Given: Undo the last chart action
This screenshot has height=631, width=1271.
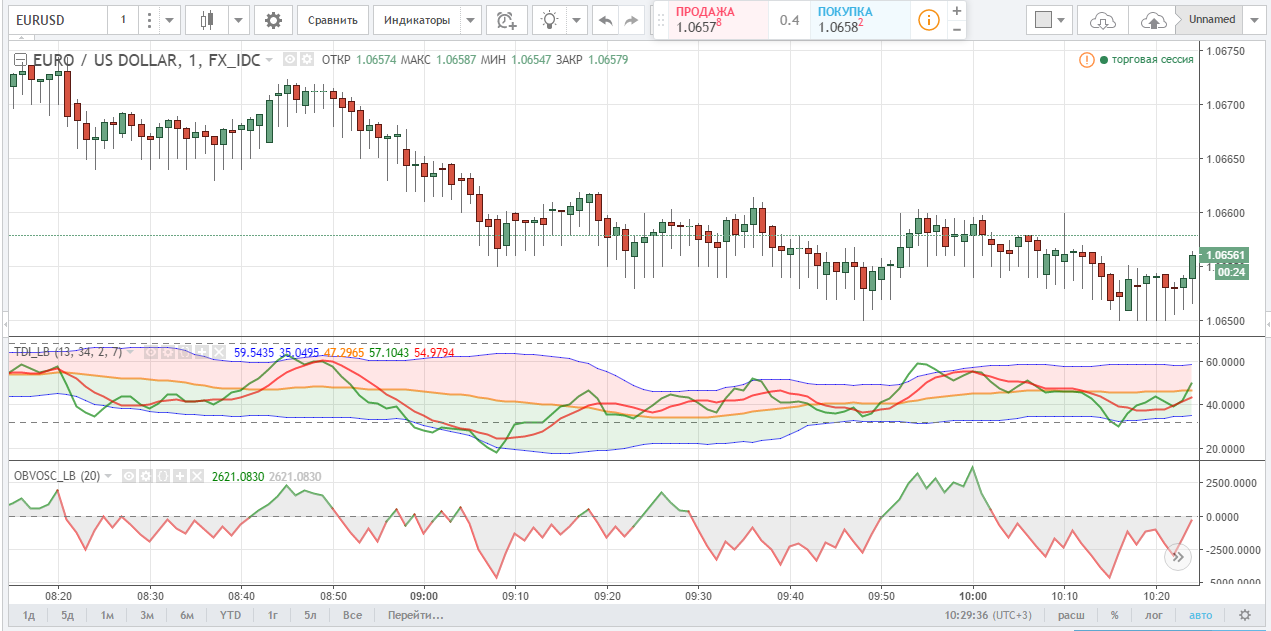Looking at the screenshot, I should pyautogui.click(x=604, y=20).
